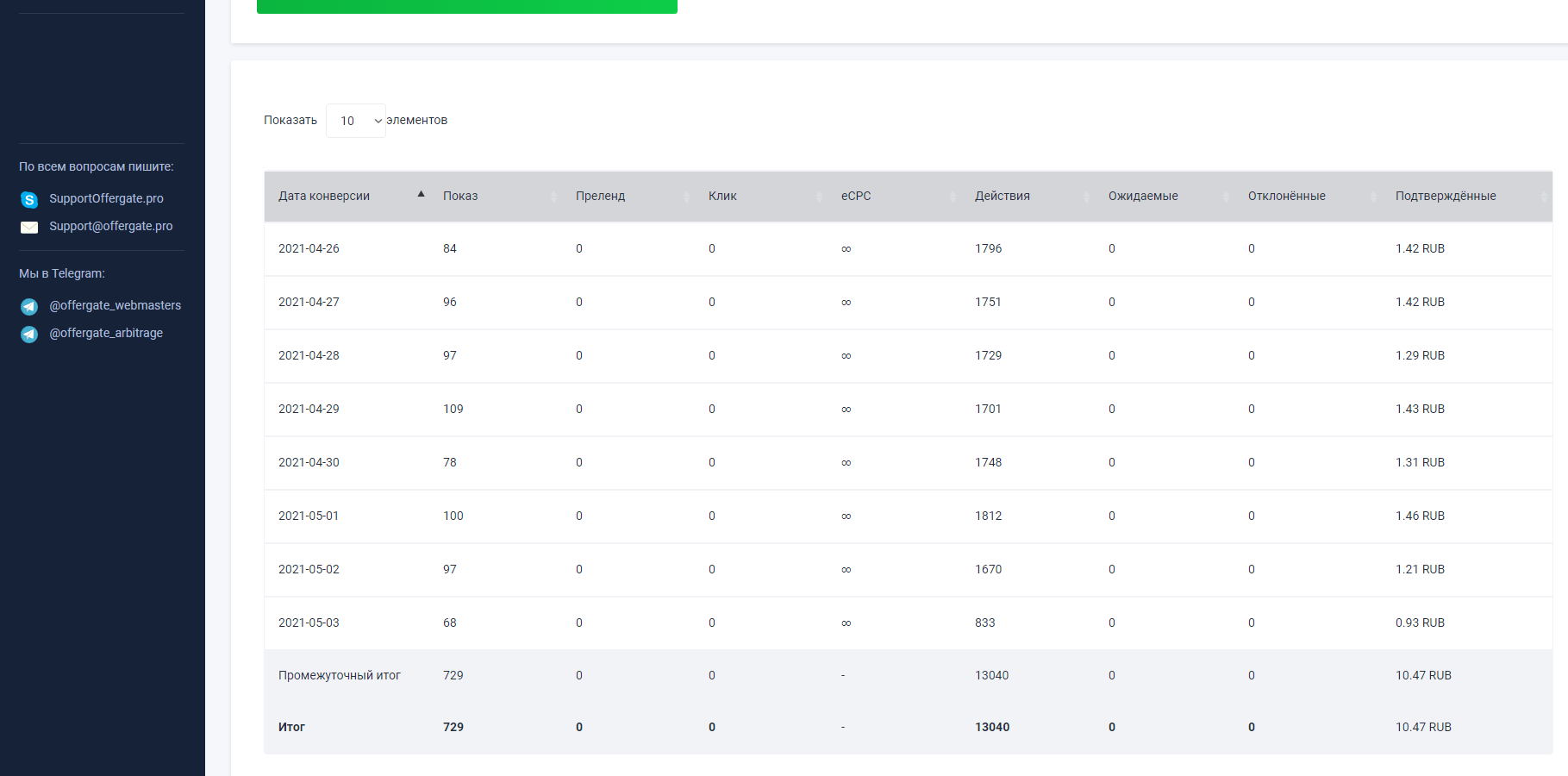
Task: Sort the table by Подтверждённые column
Action: (1467, 197)
